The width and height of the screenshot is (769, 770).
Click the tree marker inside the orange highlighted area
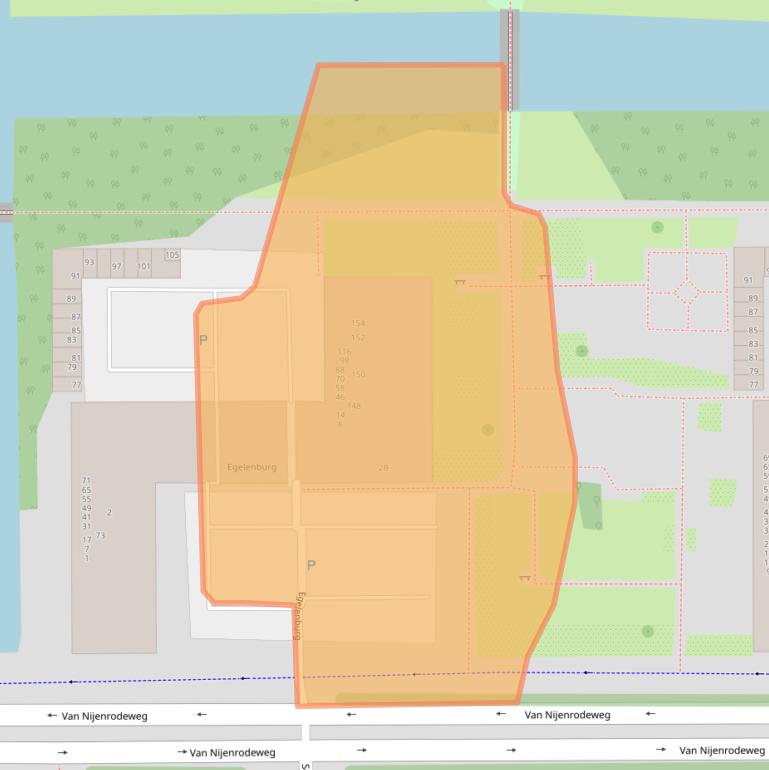click(x=487, y=430)
